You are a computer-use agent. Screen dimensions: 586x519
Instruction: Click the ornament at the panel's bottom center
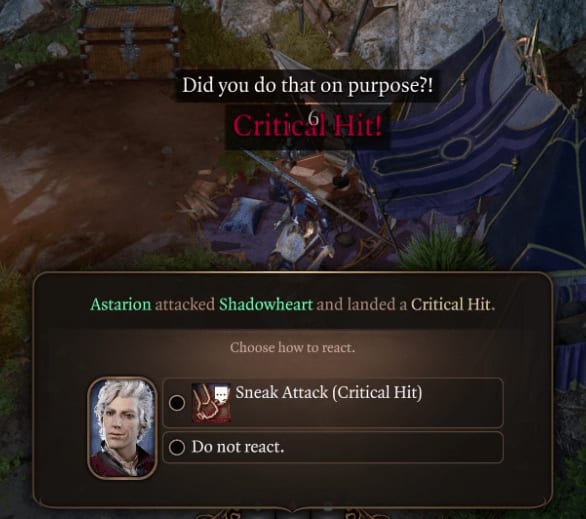pyautogui.click(x=293, y=513)
